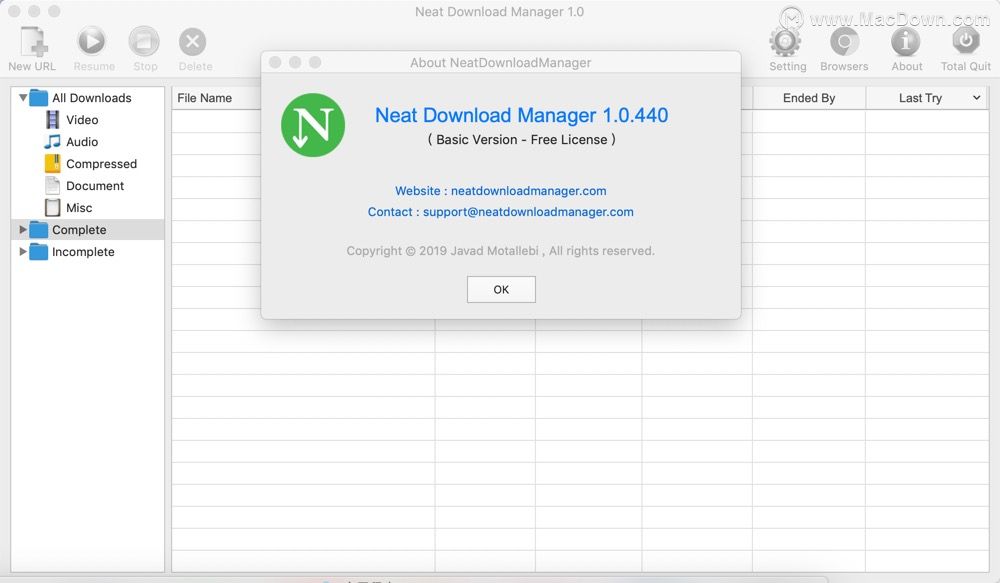Click the Copyright 2019 Javad Motallebi text
This screenshot has width=1000, height=583.
tap(501, 251)
